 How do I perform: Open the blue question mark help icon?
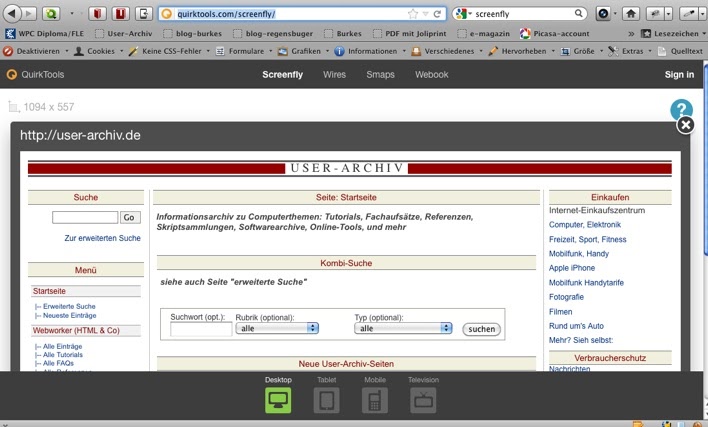click(681, 109)
